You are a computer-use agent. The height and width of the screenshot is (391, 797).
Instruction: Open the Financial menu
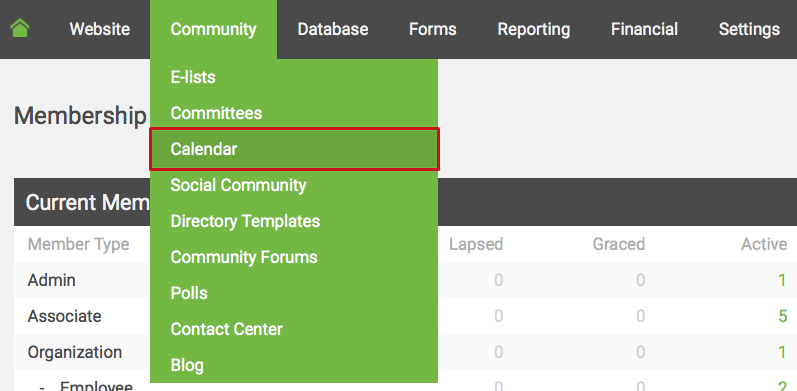[x=645, y=29]
